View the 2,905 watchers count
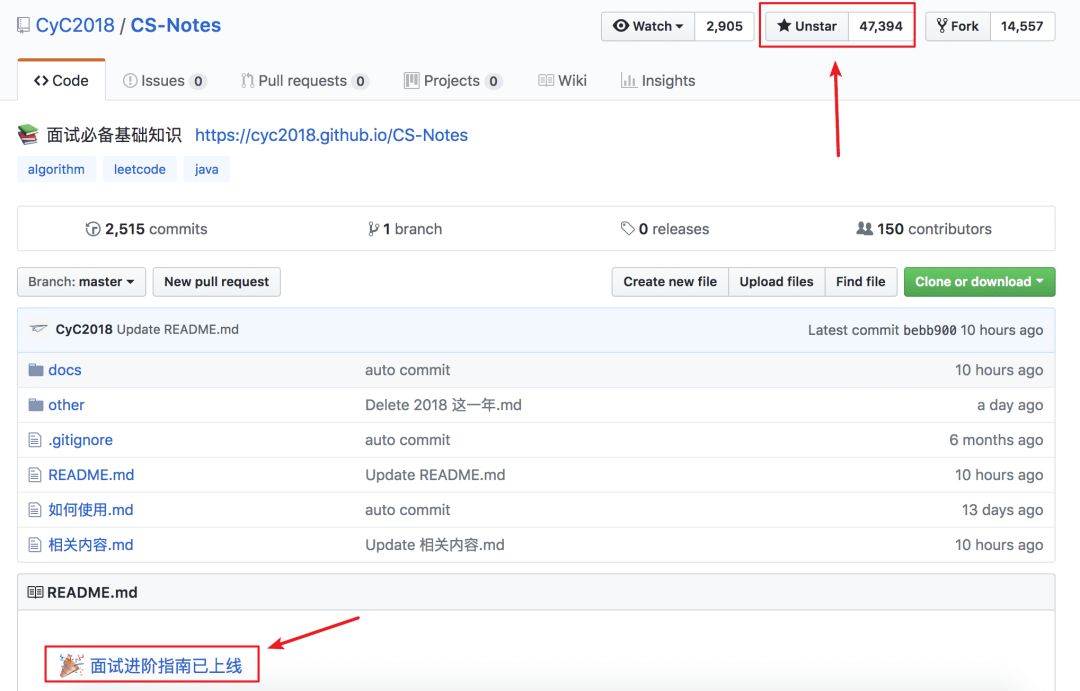The width and height of the screenshot is (1080, 691). coord(724,26)
